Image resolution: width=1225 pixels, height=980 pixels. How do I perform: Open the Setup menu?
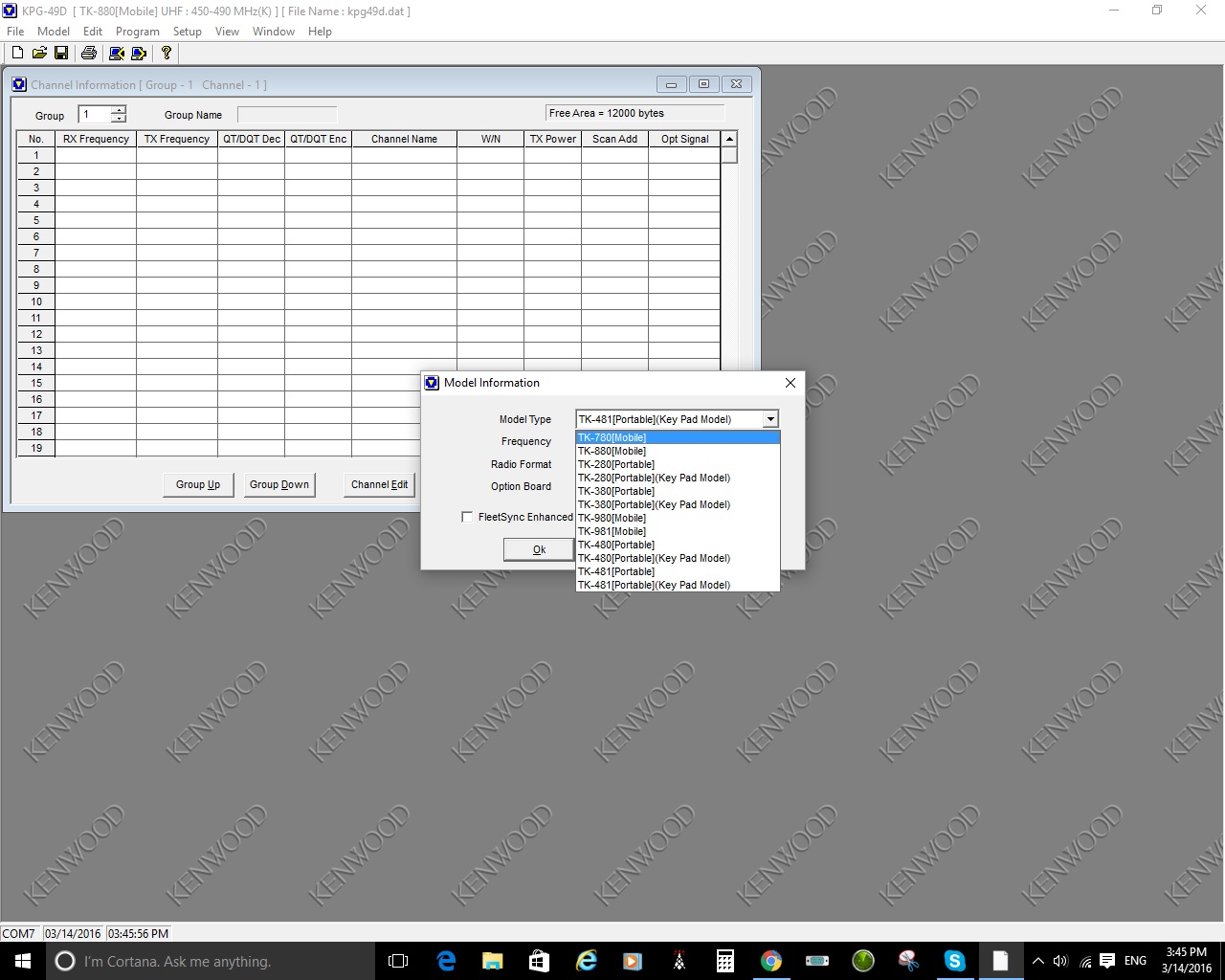(188, 31)
